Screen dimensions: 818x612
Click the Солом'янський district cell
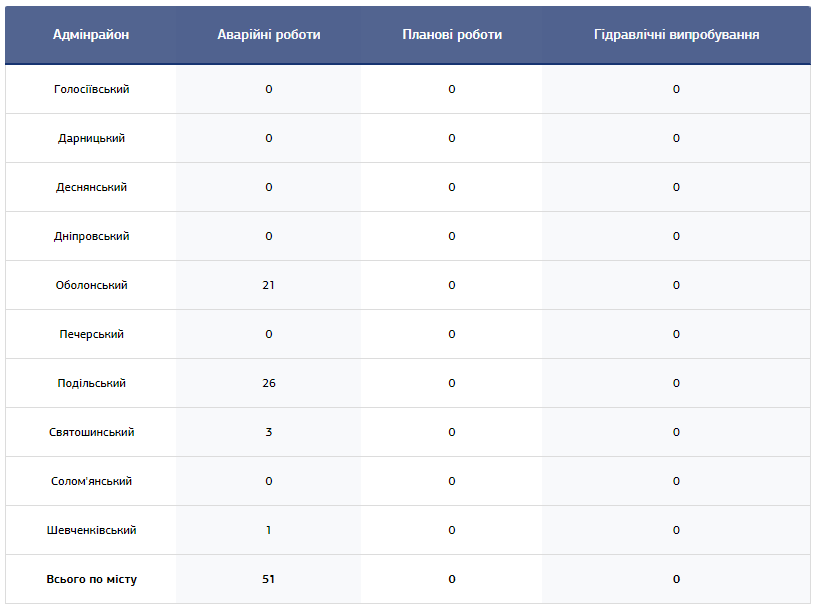pos(91,482)
